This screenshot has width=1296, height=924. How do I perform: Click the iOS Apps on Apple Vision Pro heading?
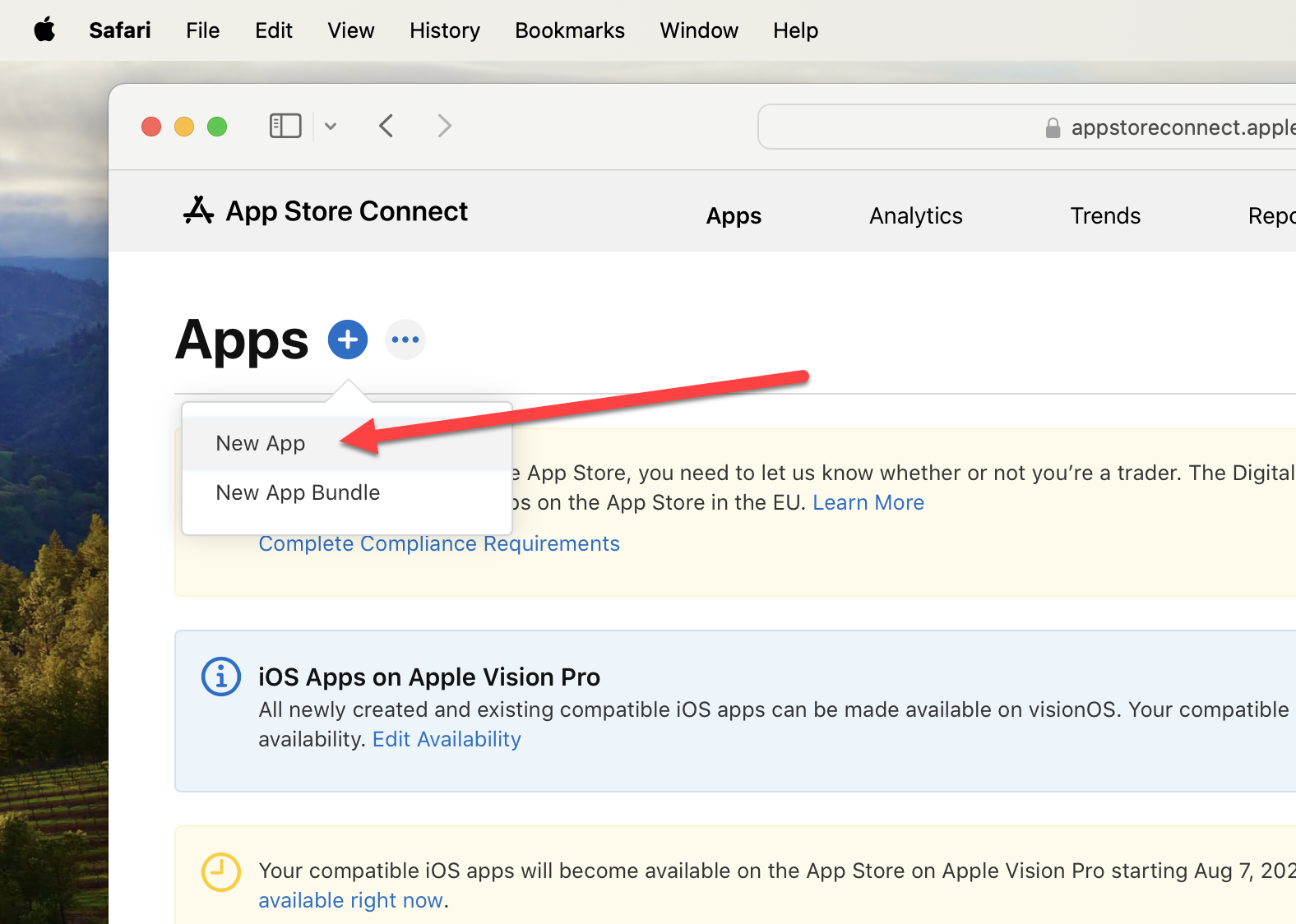tap(429, 677)
